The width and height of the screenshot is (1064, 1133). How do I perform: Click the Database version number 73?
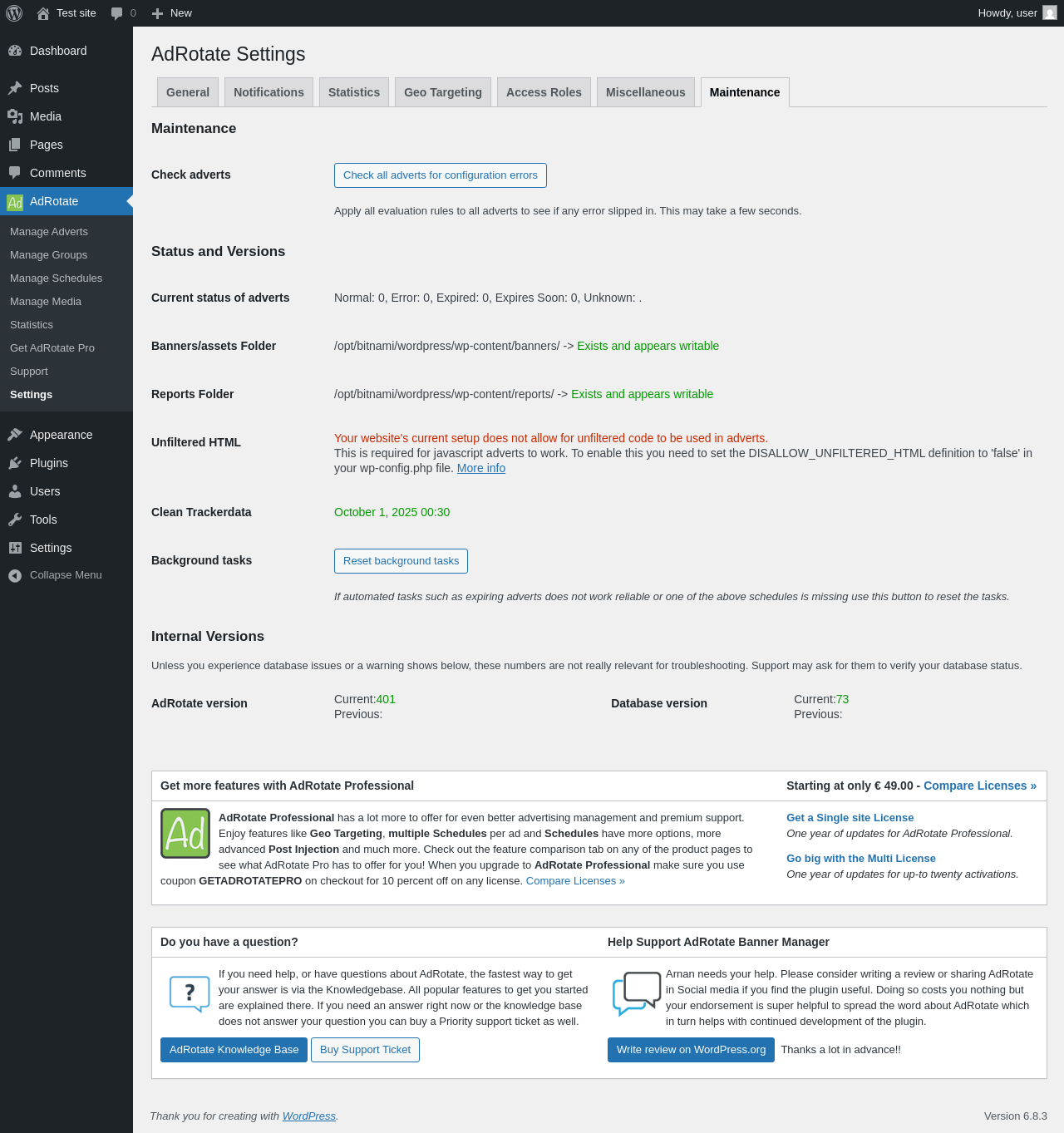842,699
